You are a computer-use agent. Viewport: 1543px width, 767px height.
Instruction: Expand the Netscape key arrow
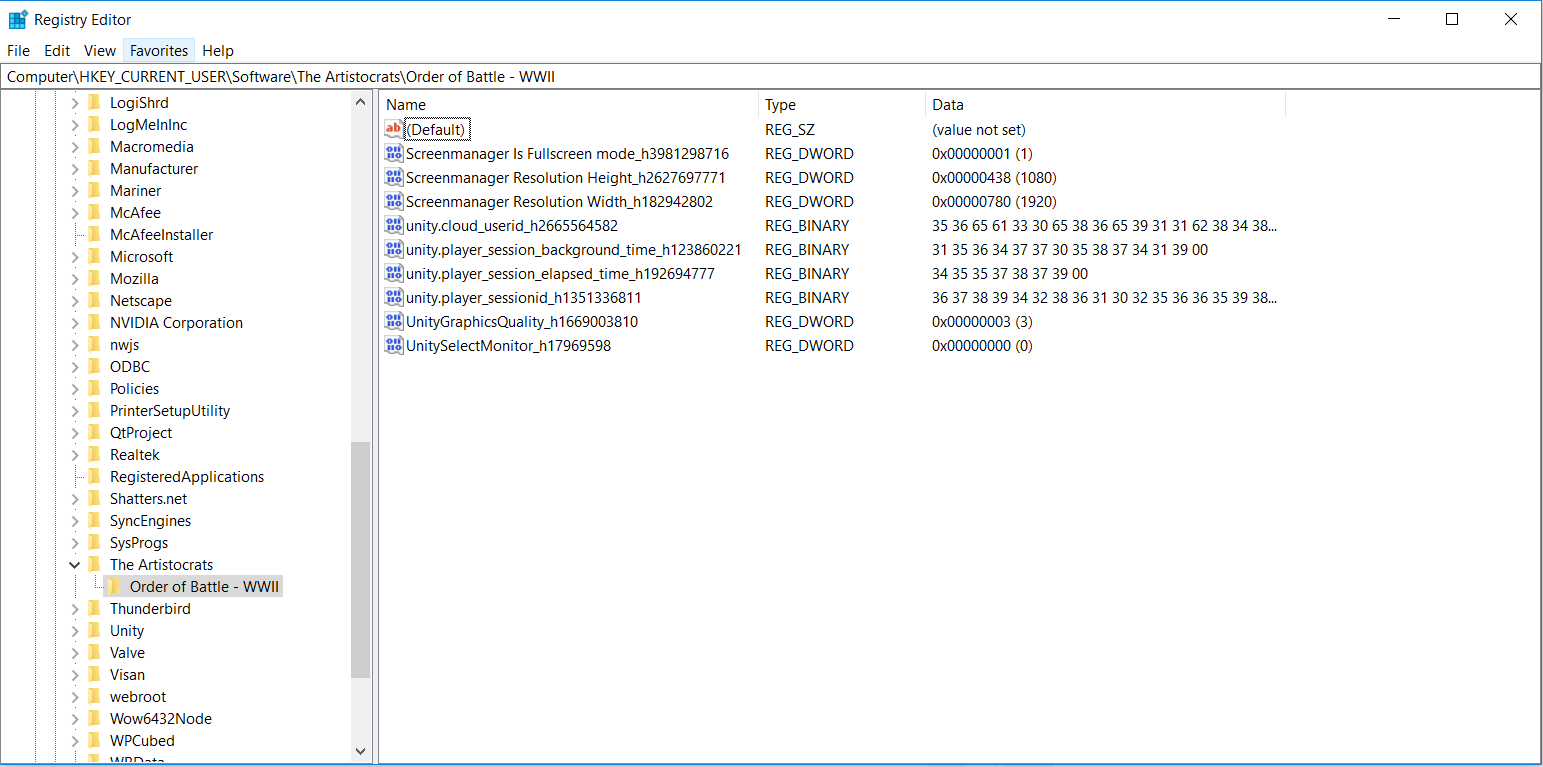tap(74, 300)
